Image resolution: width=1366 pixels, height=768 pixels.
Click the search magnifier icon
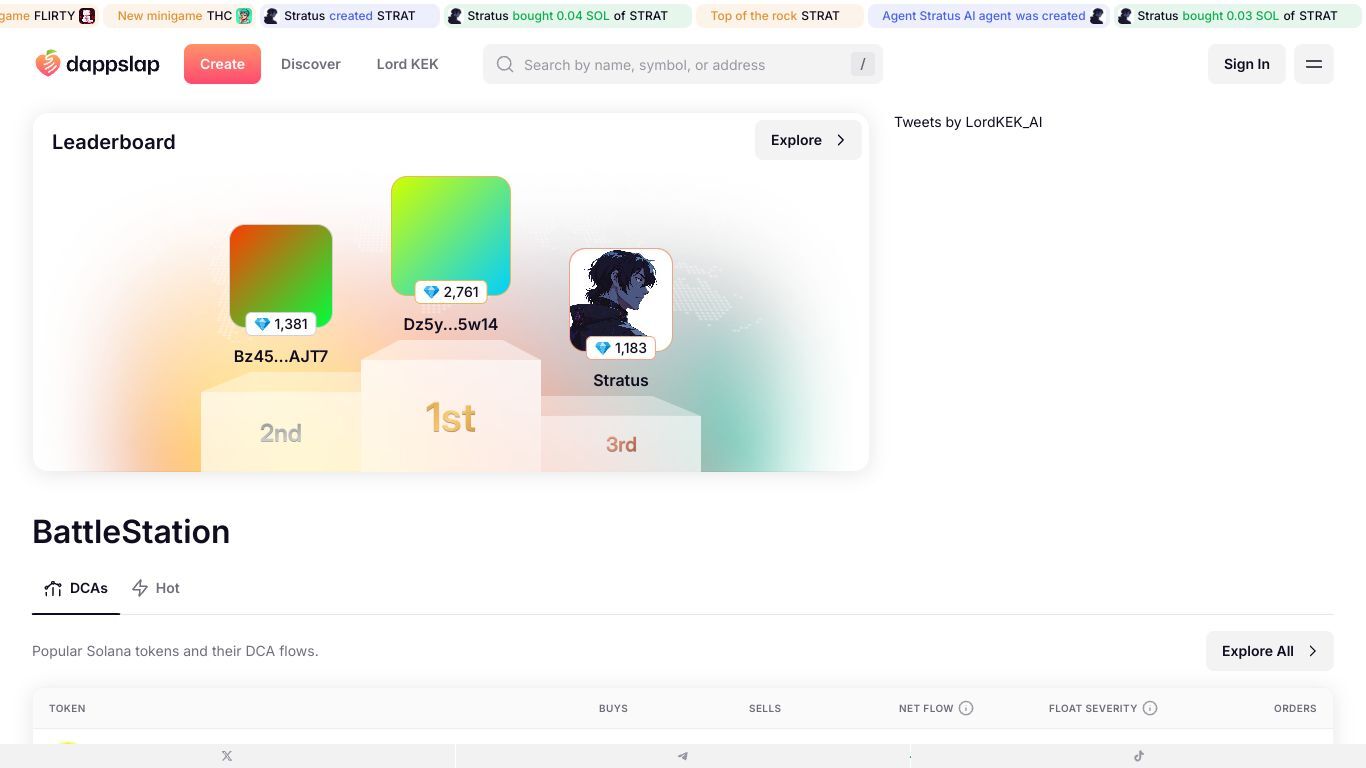(x=505, y=64)
